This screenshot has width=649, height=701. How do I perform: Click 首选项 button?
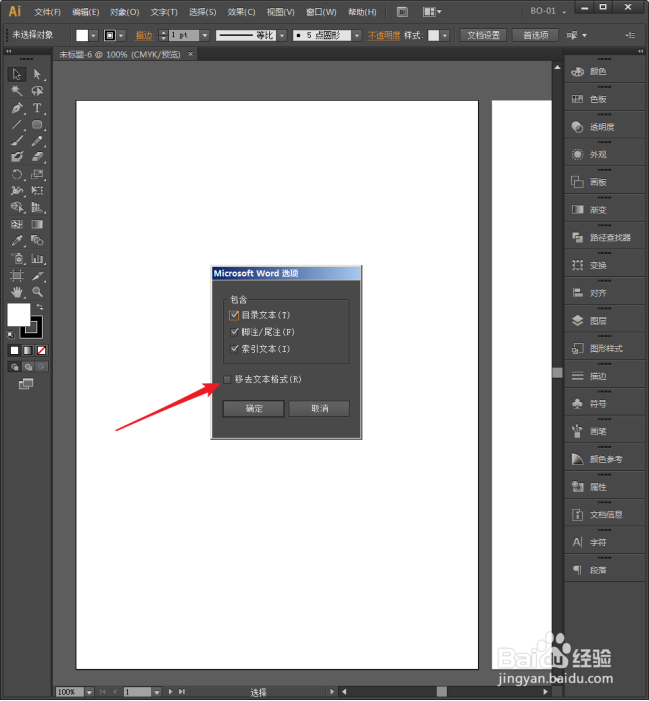(x=535, y=35)
